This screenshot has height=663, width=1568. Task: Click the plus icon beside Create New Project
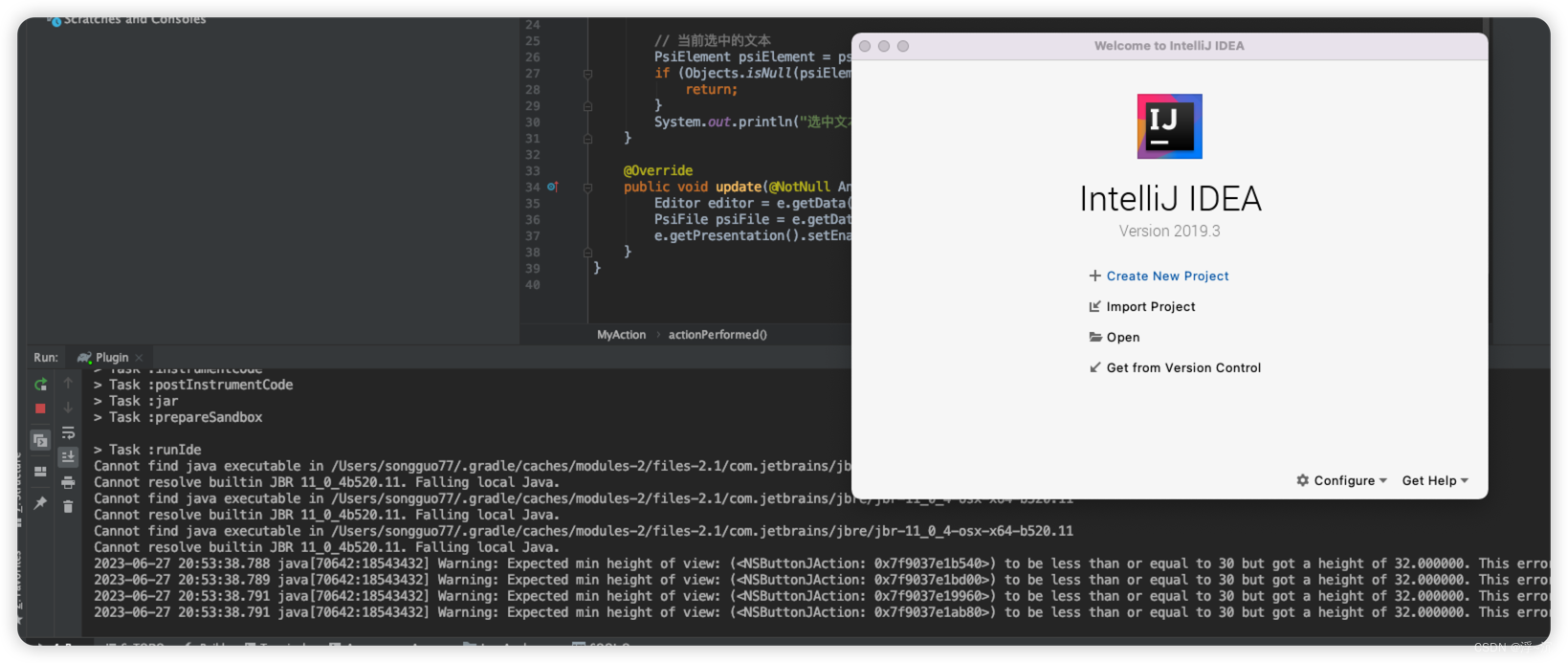[x=1094, y=276]
